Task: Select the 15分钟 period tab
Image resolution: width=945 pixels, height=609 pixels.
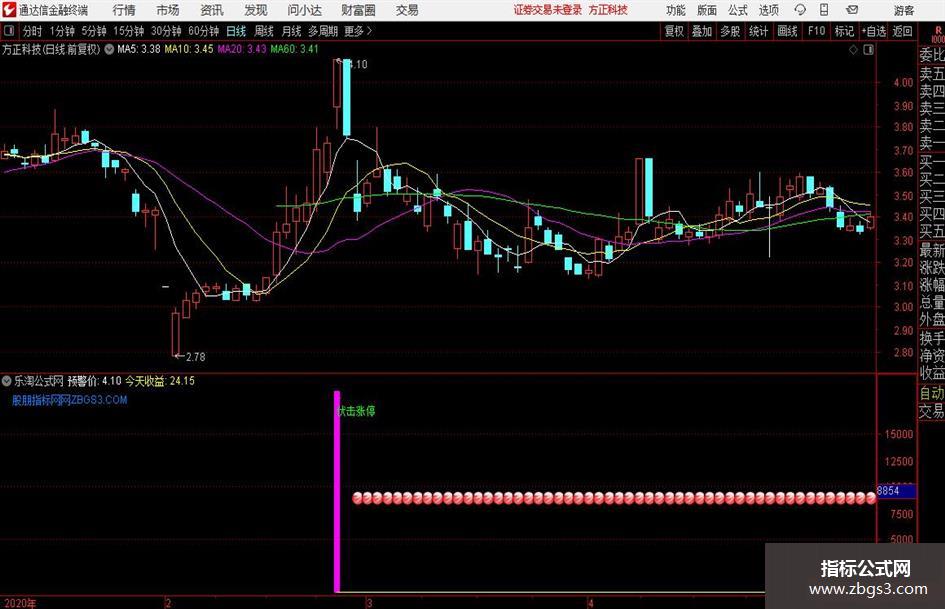Action: click(x=129, y=31)
